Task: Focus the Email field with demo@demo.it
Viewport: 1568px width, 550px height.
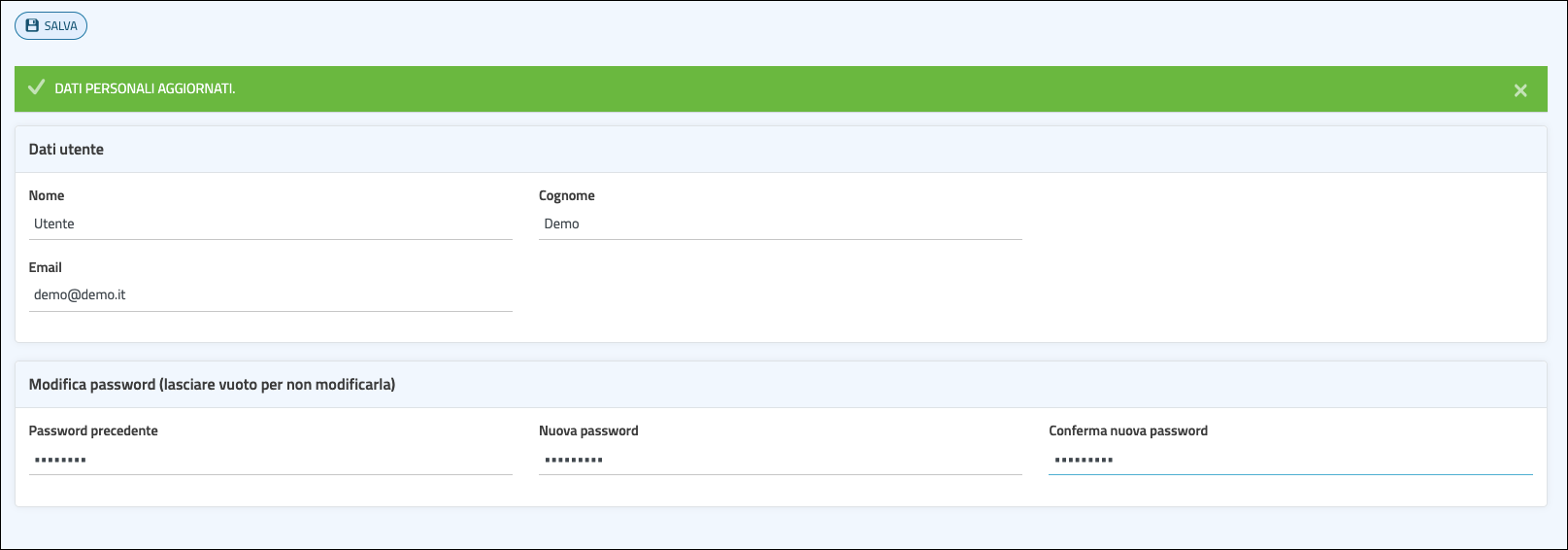Action: pos(270,295)
